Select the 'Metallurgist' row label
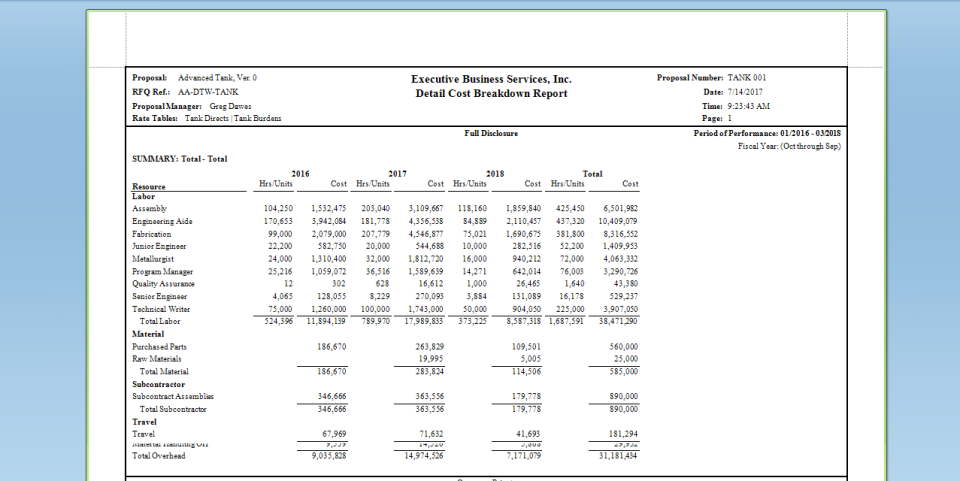The height and width of the screenshot is (481, 960). pos(153,259)
